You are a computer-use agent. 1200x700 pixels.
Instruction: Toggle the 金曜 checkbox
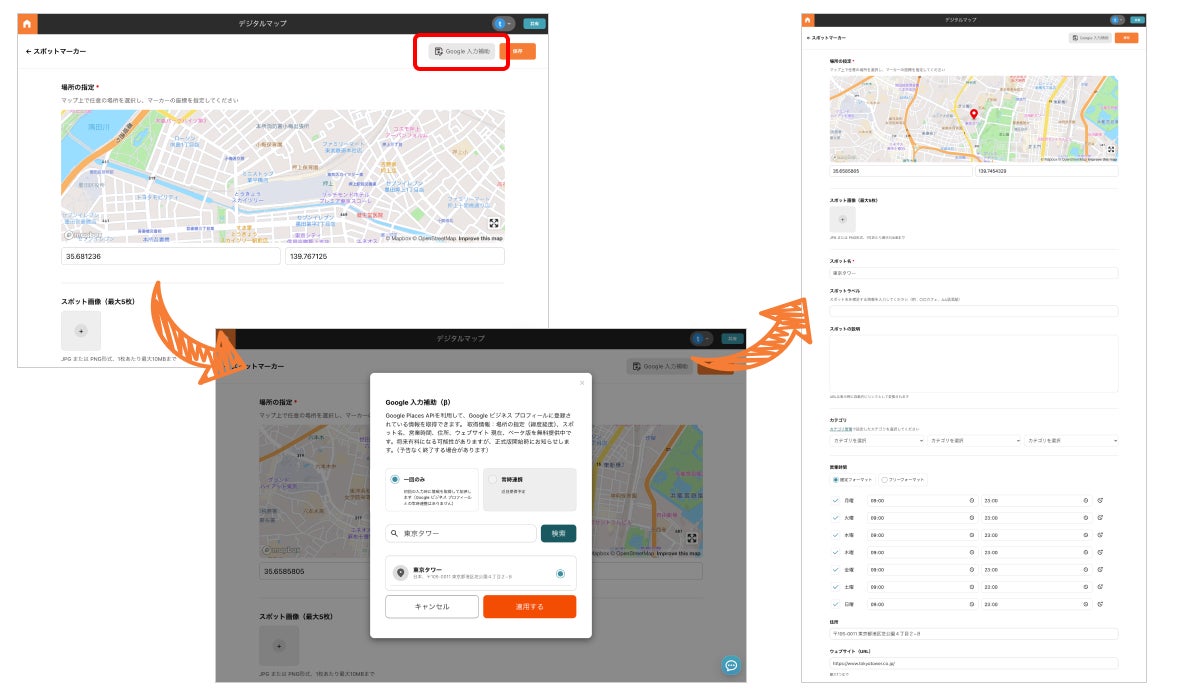836,570
